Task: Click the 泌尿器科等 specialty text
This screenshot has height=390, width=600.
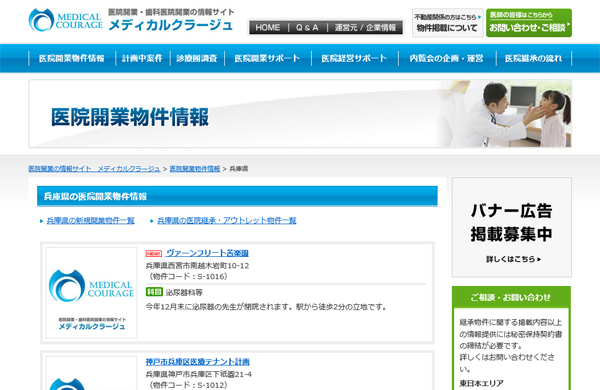Action: [x=184, y=293]
